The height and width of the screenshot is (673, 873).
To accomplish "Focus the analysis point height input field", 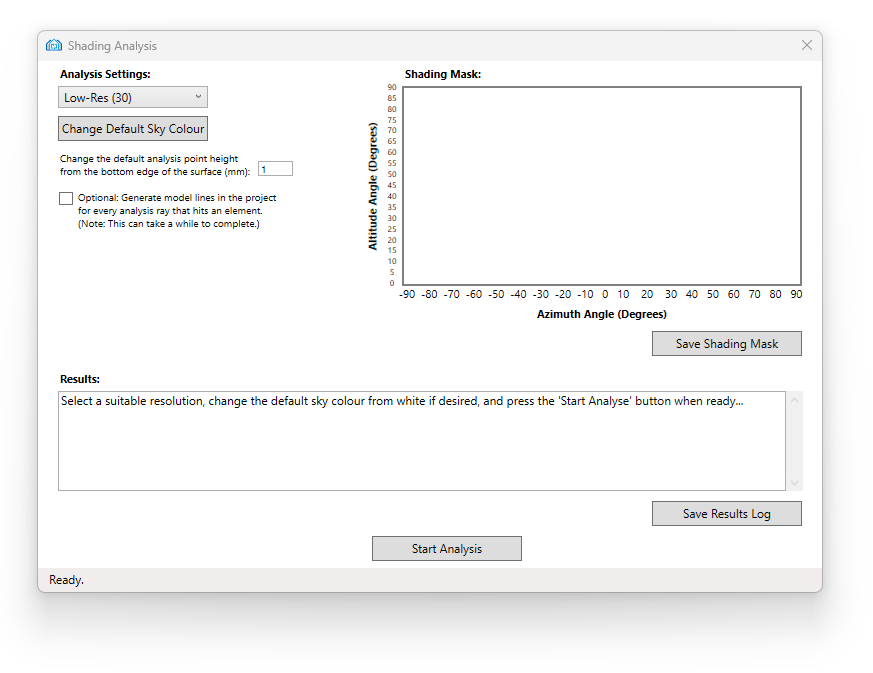I will [x=276, y=169].
